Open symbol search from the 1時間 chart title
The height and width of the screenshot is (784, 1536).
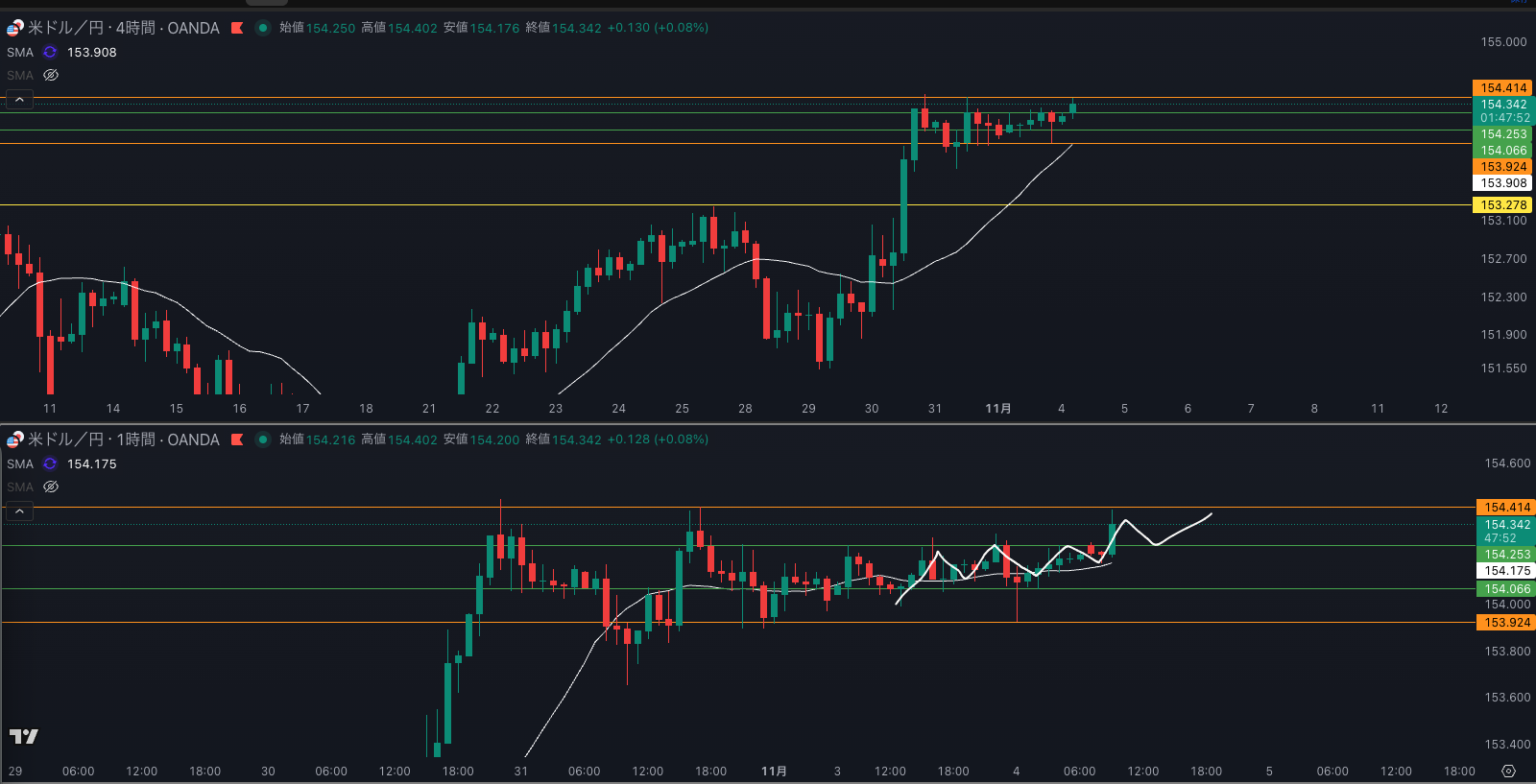(123, 440)
